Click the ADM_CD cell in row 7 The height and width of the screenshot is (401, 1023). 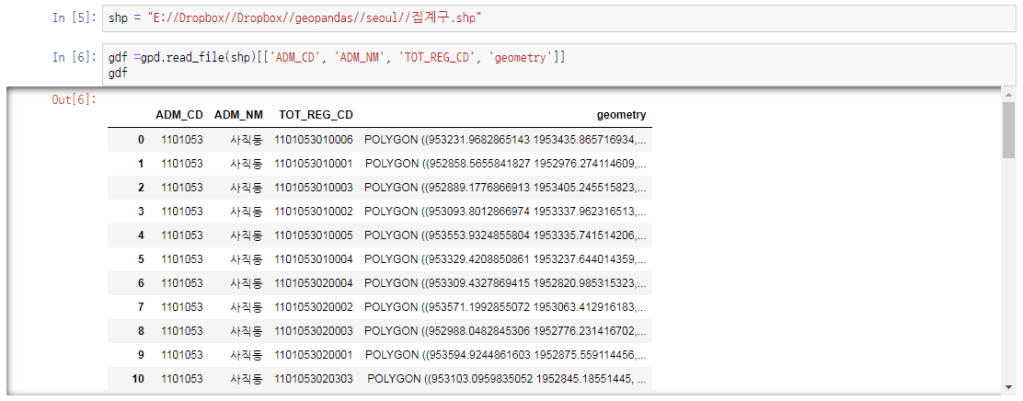click(182, 307)
